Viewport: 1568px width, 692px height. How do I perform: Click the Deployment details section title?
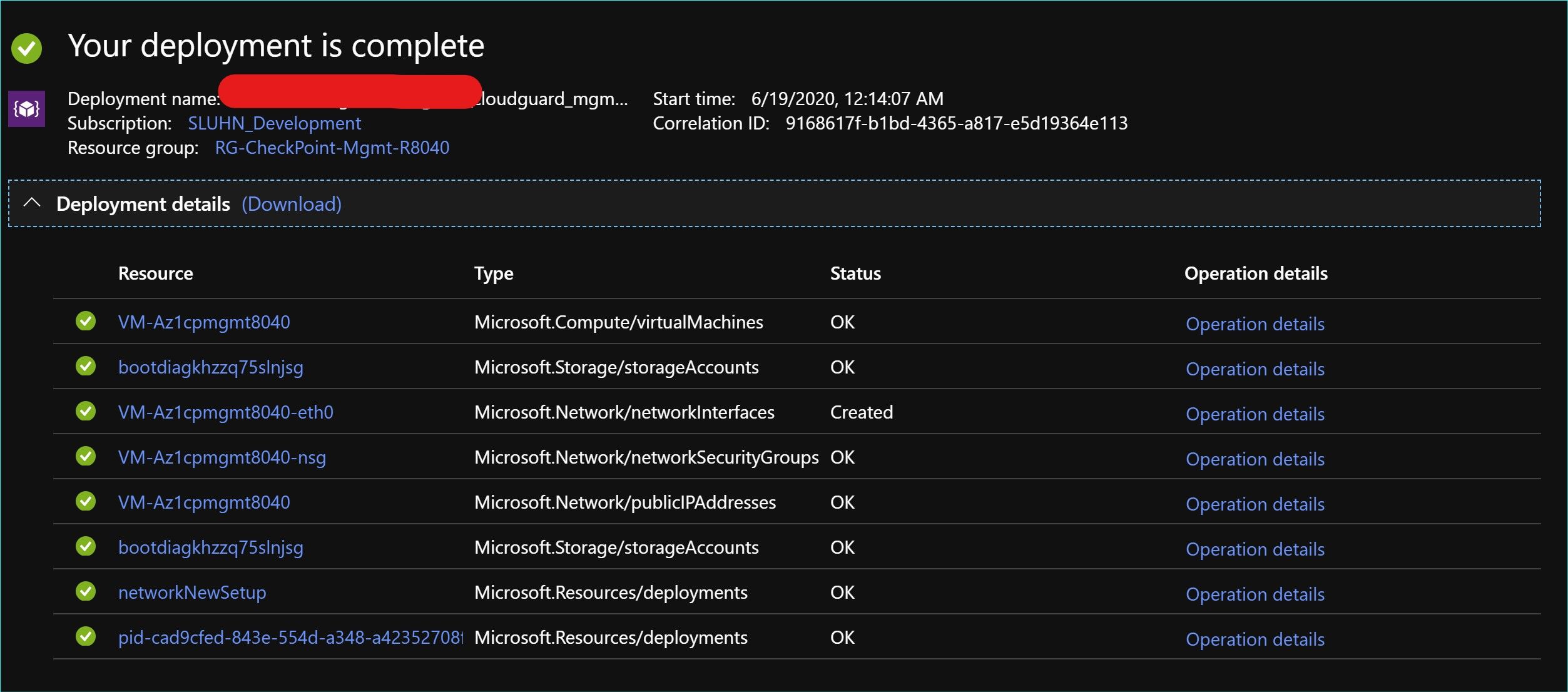coord(143,204)
